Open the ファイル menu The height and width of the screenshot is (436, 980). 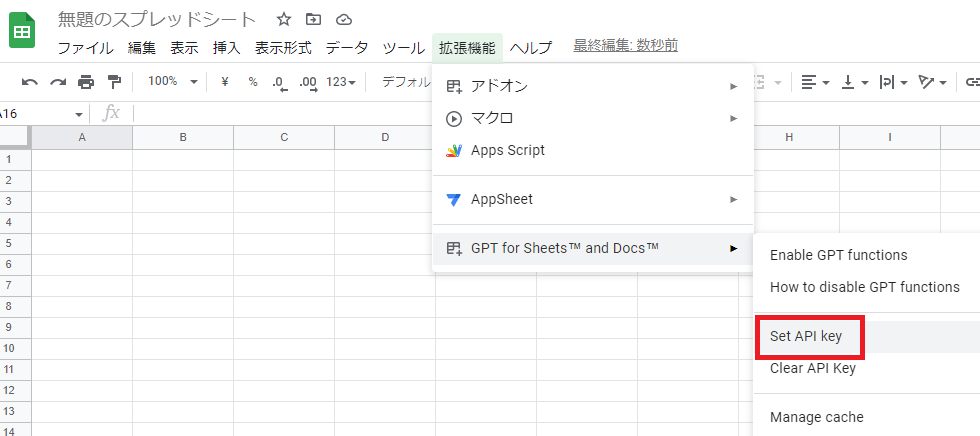[x=86, y=47]
